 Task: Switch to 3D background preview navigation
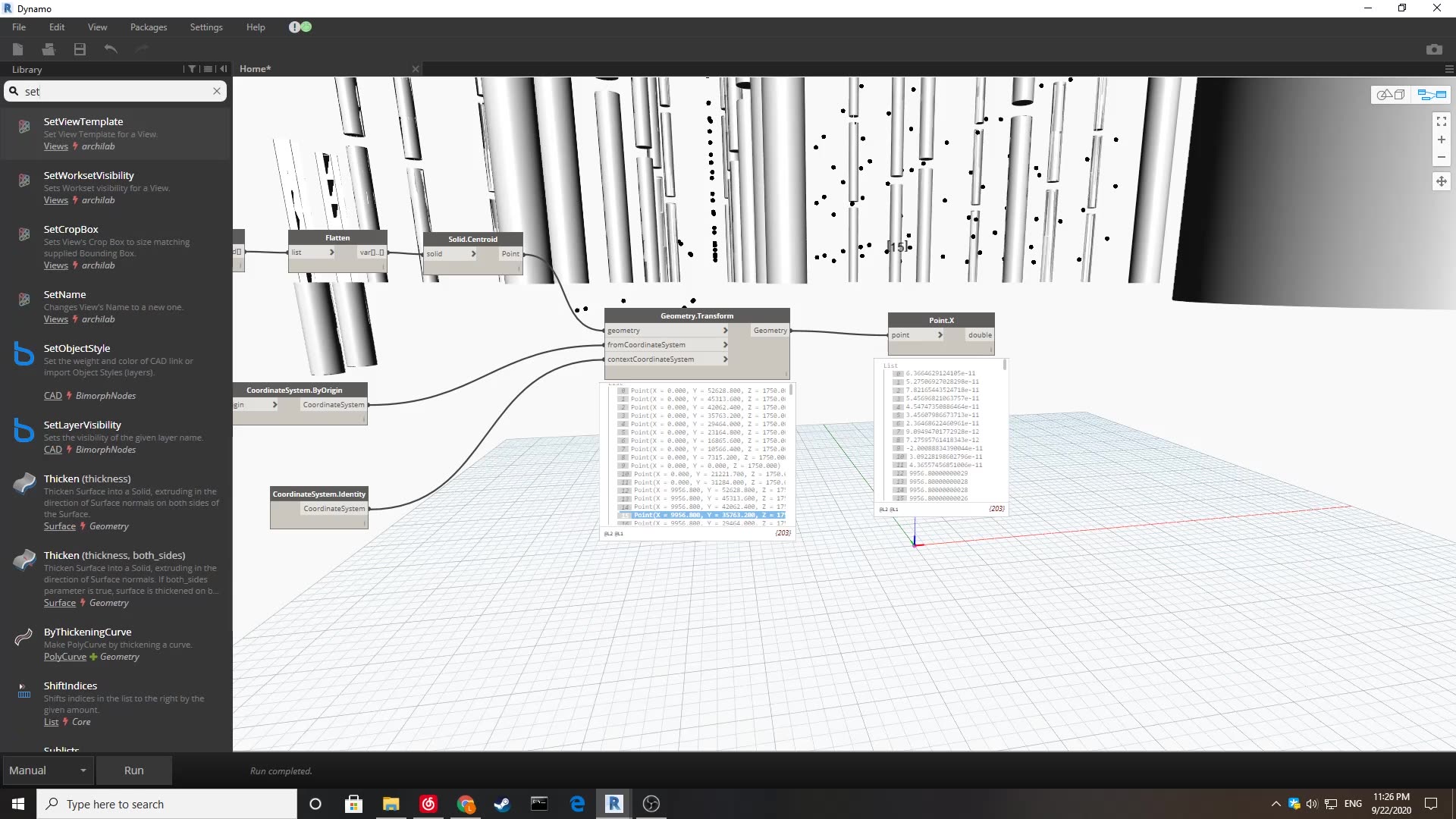[x=1391, y=95]
